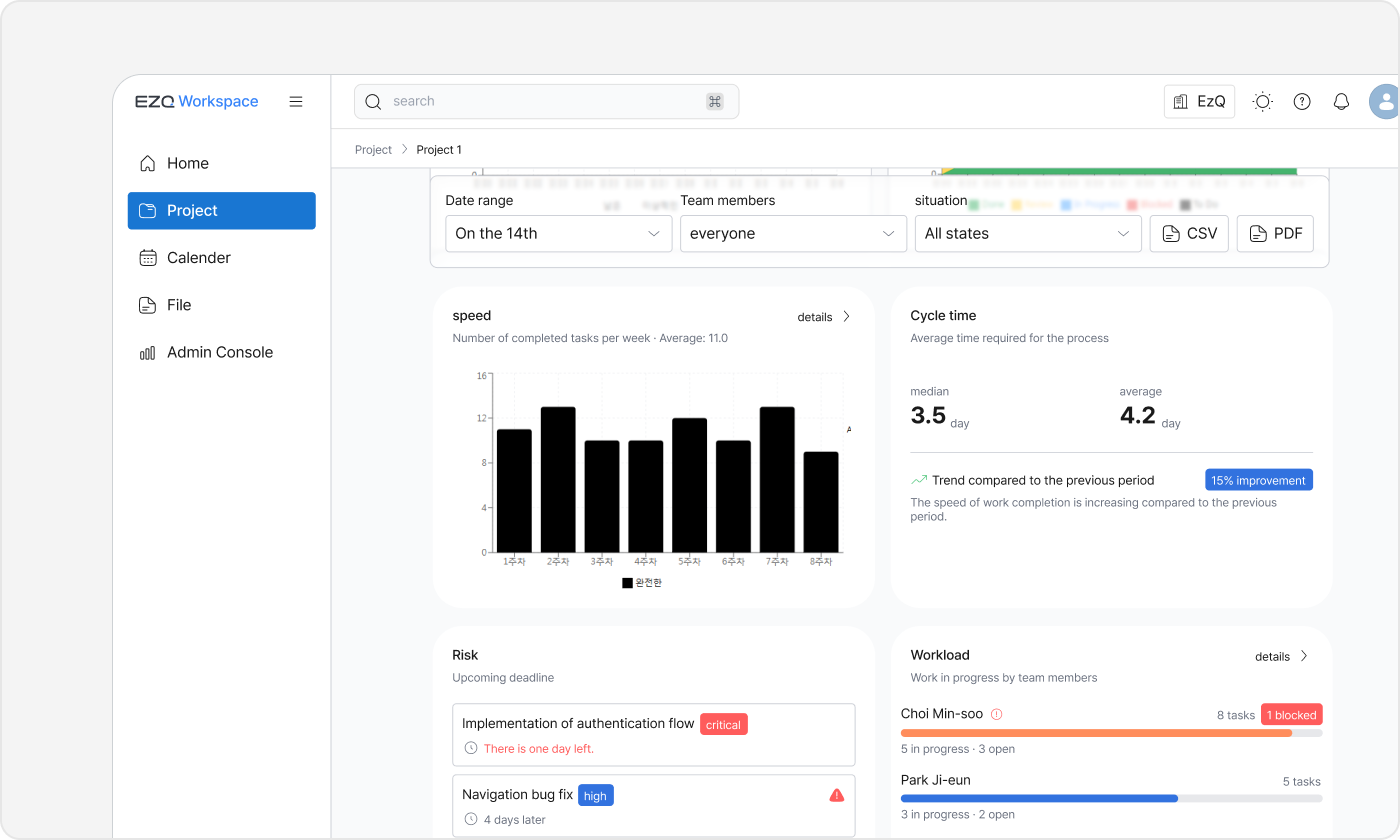This screenshot has height=840, width=1400.
Task: Open File in sidebar
Action: (x=222, y=305)
